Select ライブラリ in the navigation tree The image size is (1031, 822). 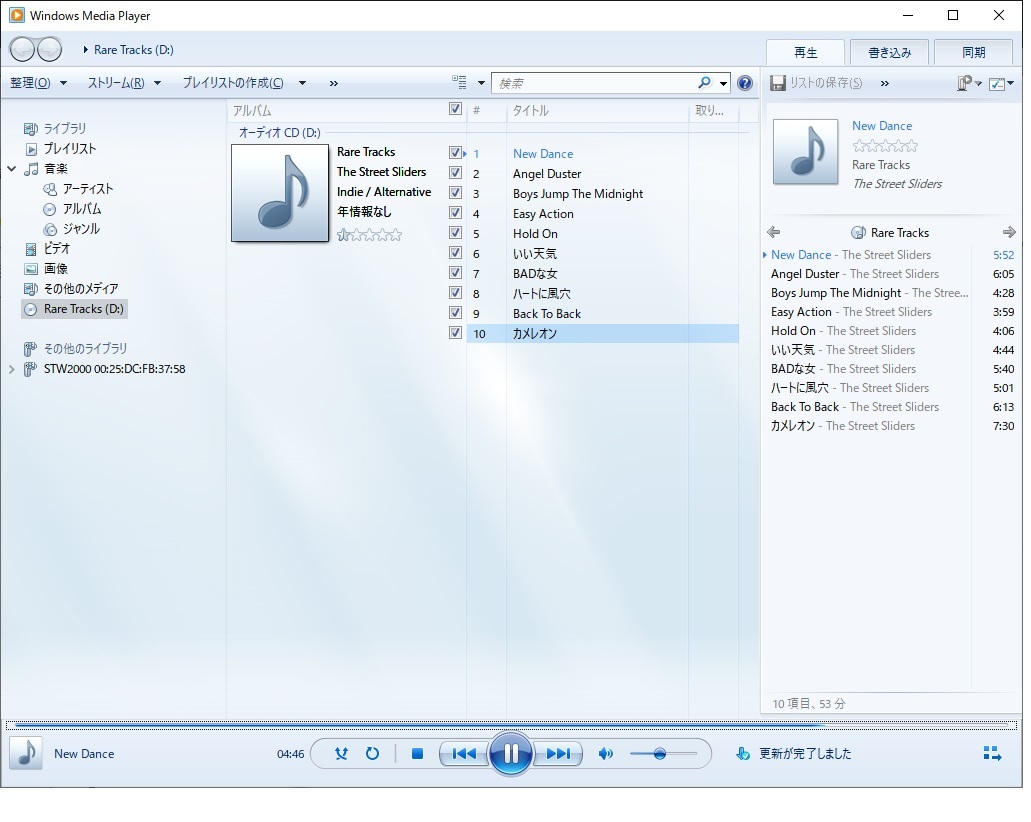64,128
